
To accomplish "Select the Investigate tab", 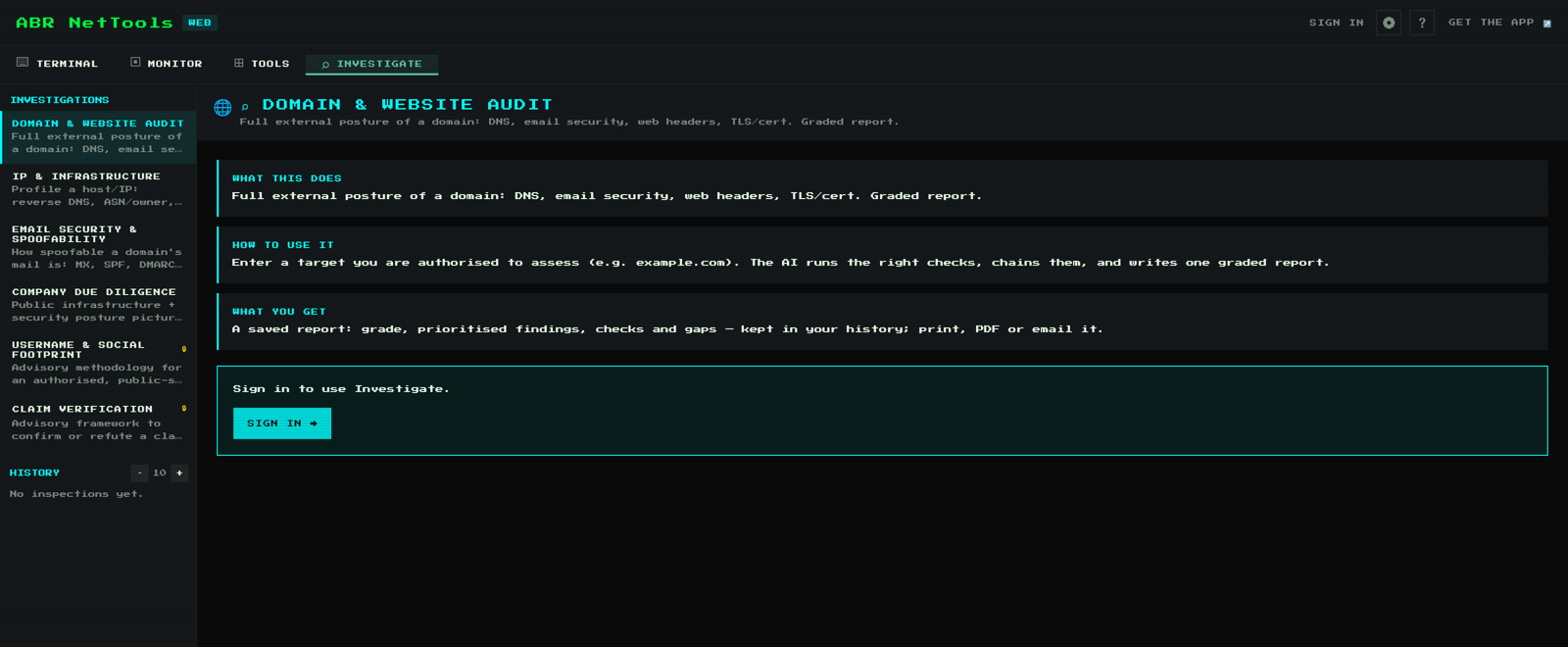I will pos(371,64).
